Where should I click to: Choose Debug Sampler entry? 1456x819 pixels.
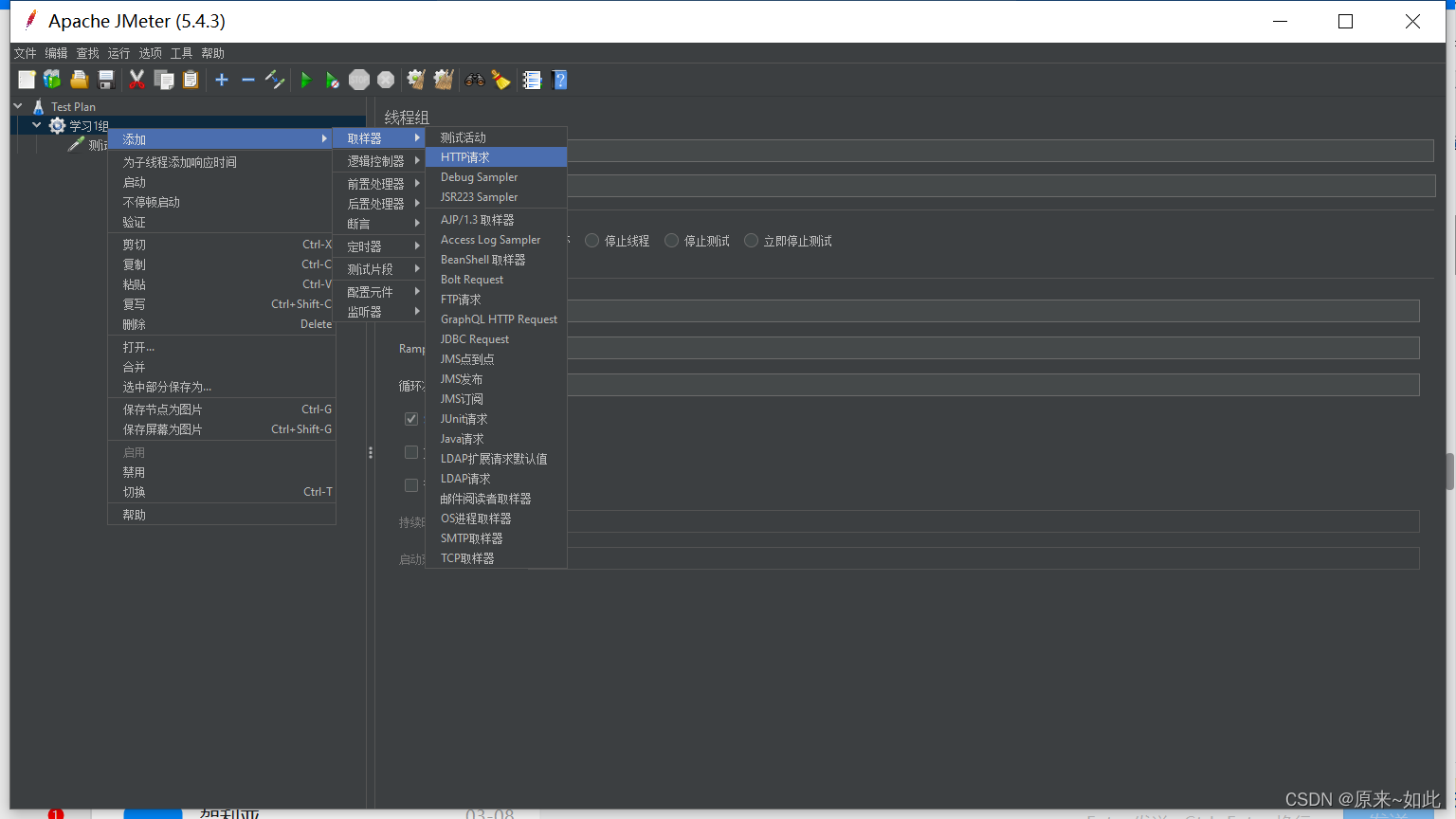pos(497,177)
